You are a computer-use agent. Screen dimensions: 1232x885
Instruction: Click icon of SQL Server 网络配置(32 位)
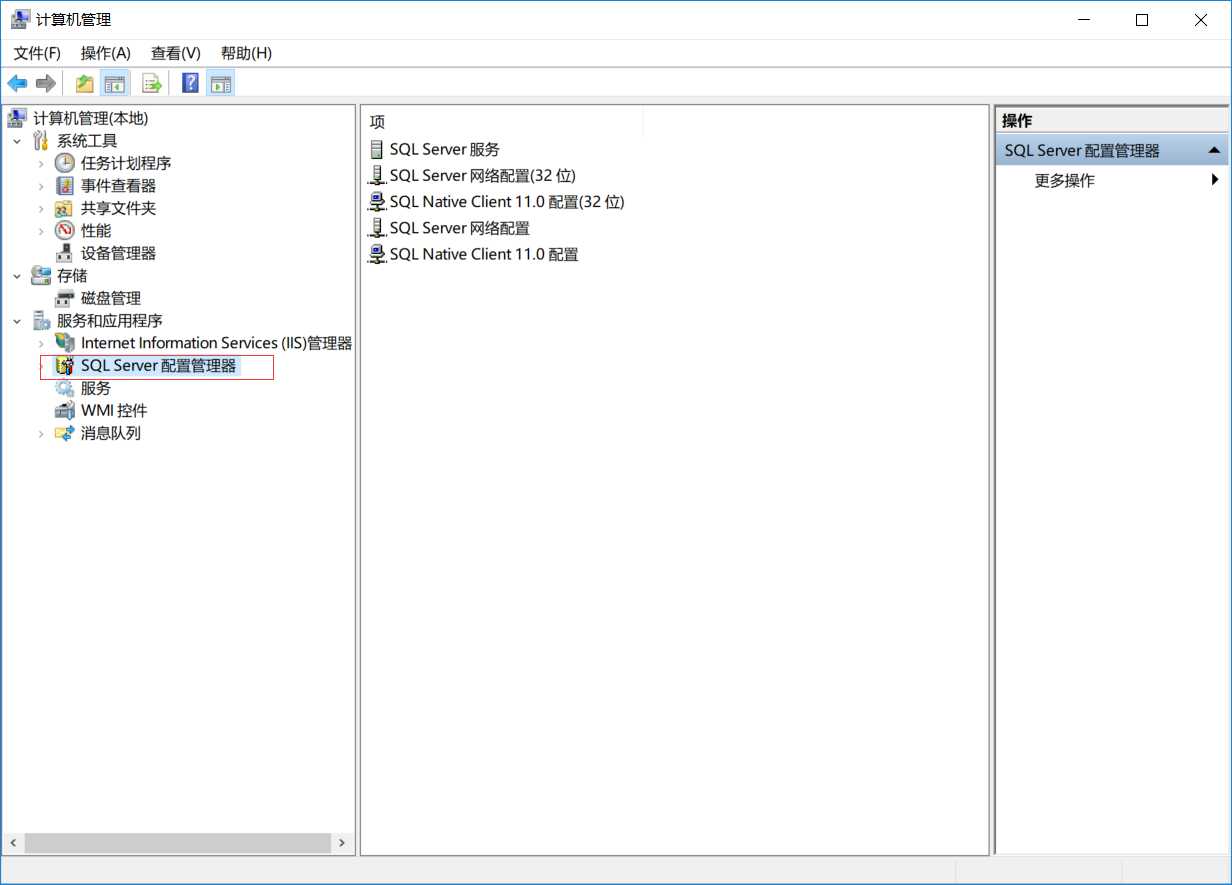[x=377, y=175]
